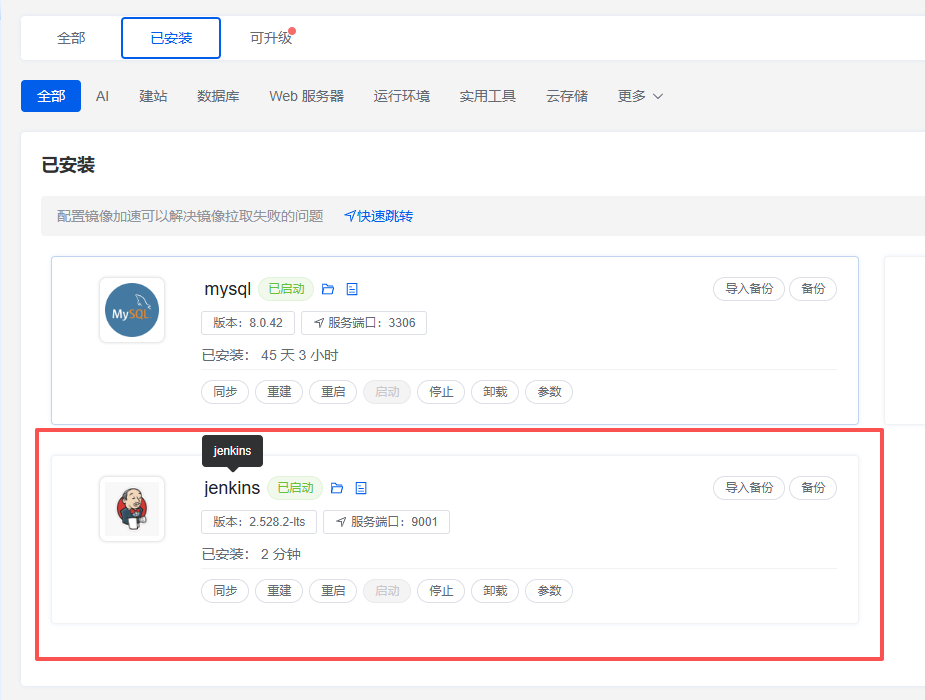The height and width of the screenshot is (700, 925).
Task: Click the jenkins app name
Action: coord(232,488)
